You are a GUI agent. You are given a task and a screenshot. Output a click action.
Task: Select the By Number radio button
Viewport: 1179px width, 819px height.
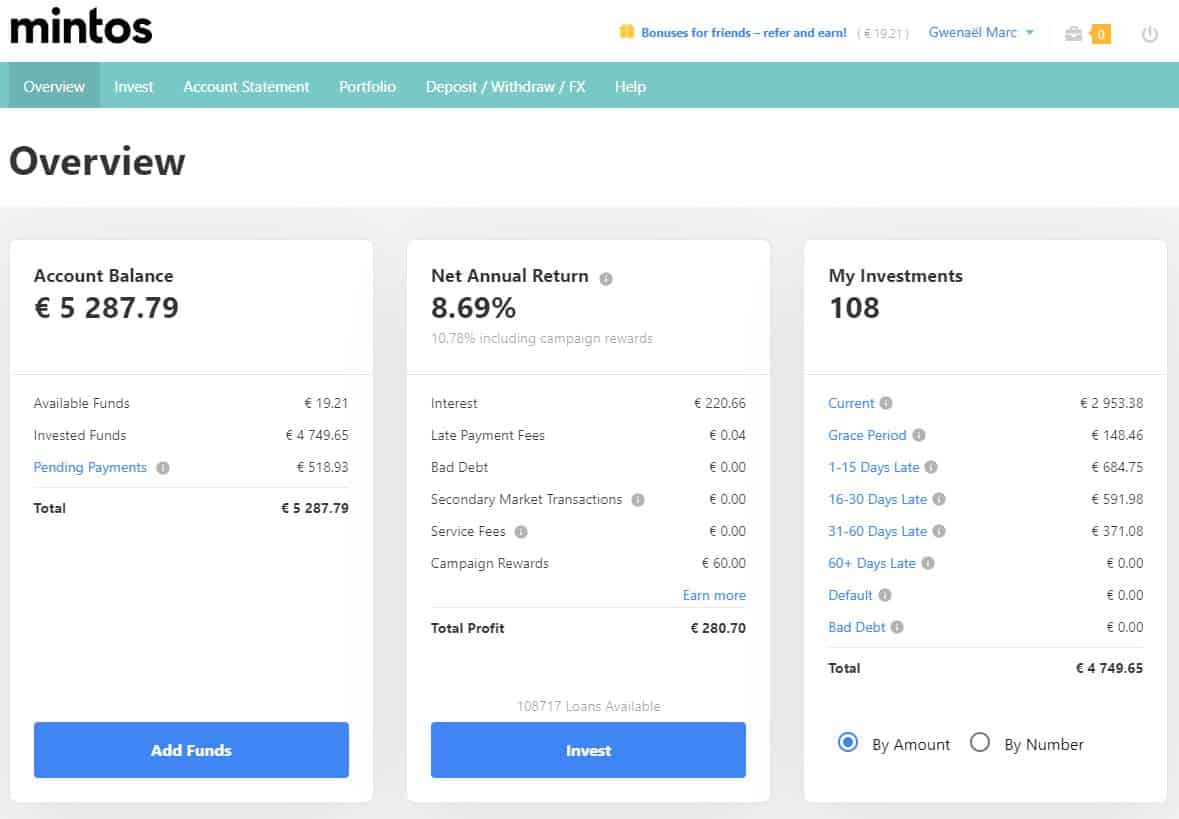click(x=980, y=743)
